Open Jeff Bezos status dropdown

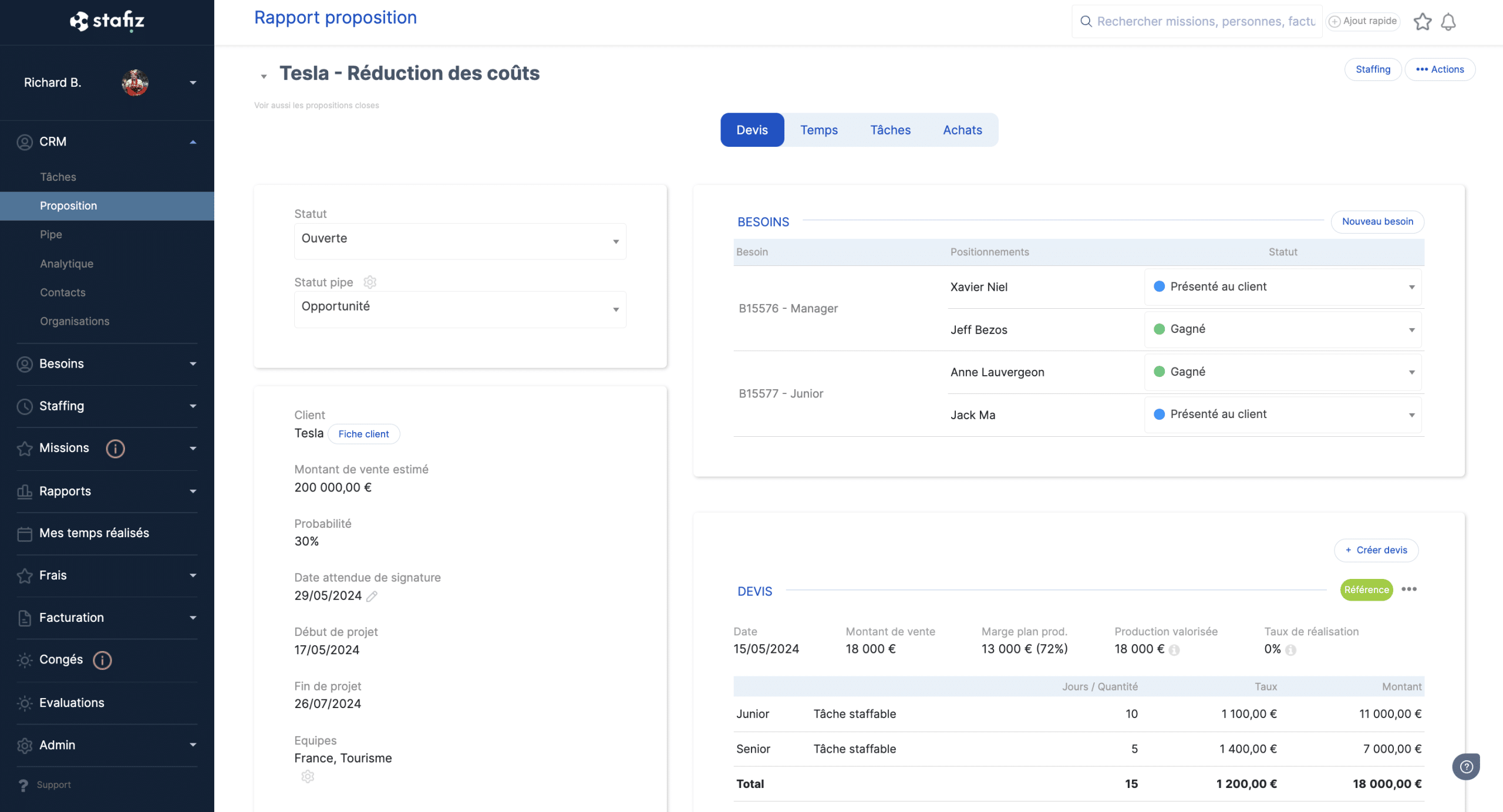coord(1283,329)
